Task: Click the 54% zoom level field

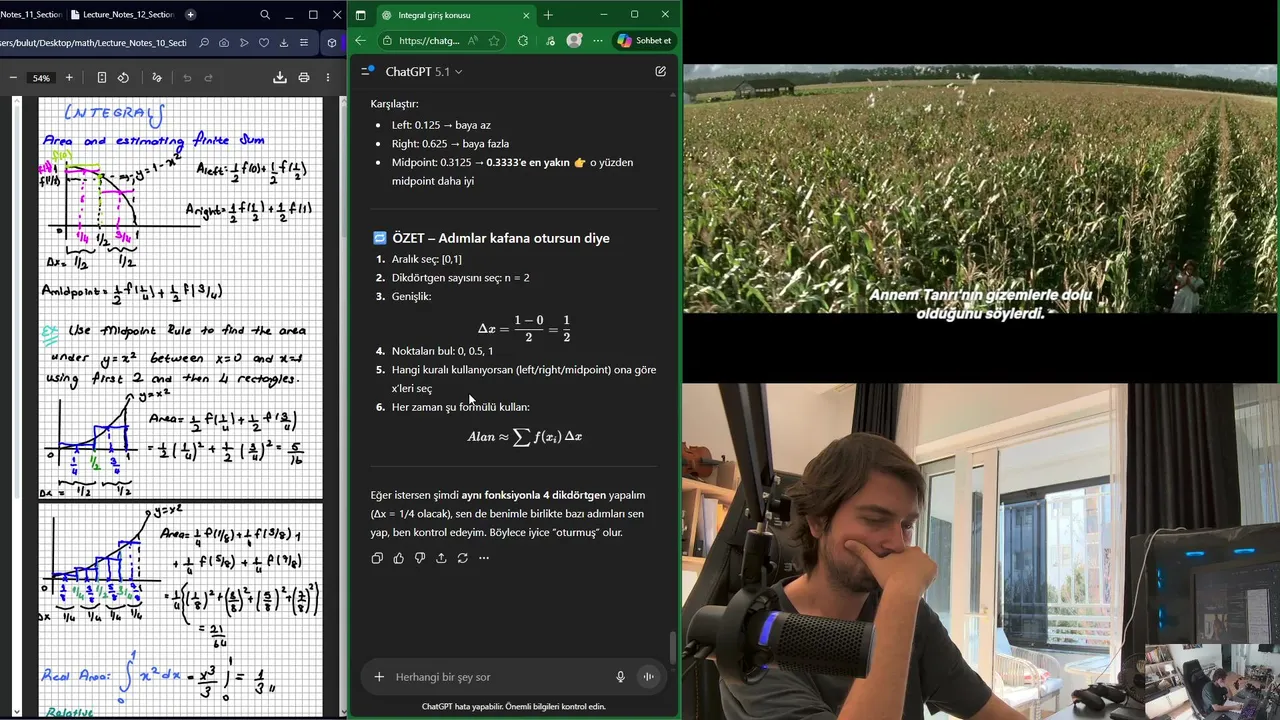Action: pos(41,78)
